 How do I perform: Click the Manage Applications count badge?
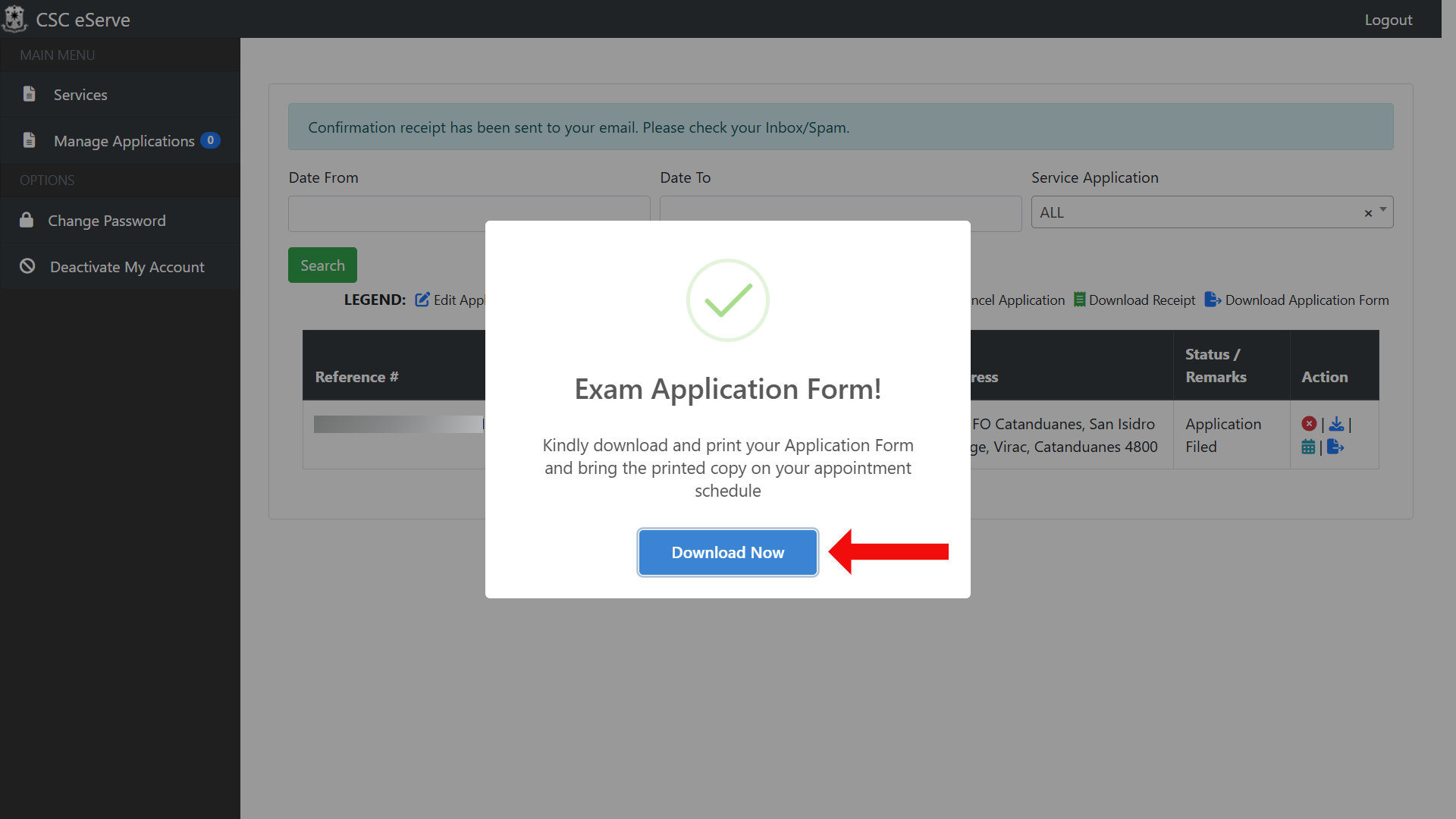click(x=210, y=140)
